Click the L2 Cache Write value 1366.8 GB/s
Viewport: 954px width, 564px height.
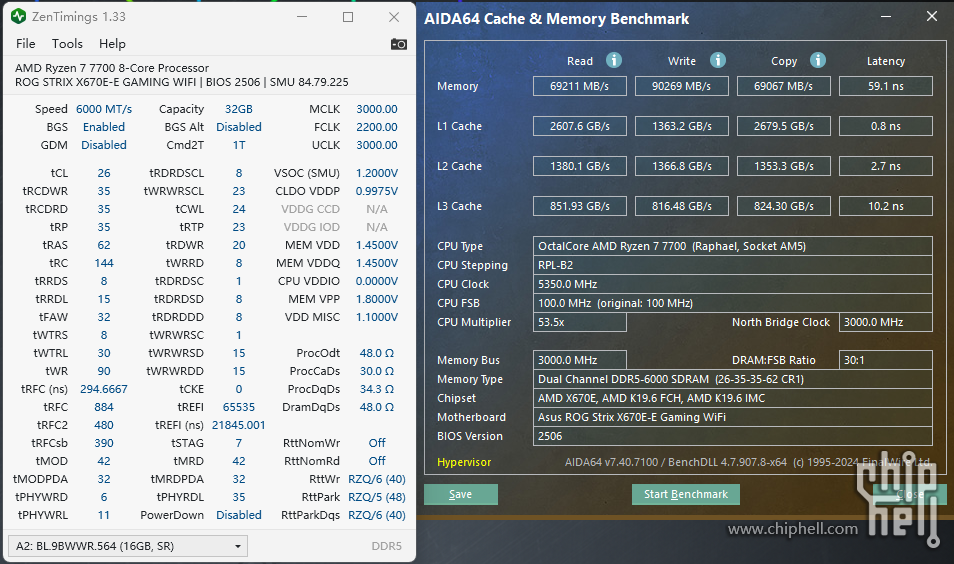[681, 166]
